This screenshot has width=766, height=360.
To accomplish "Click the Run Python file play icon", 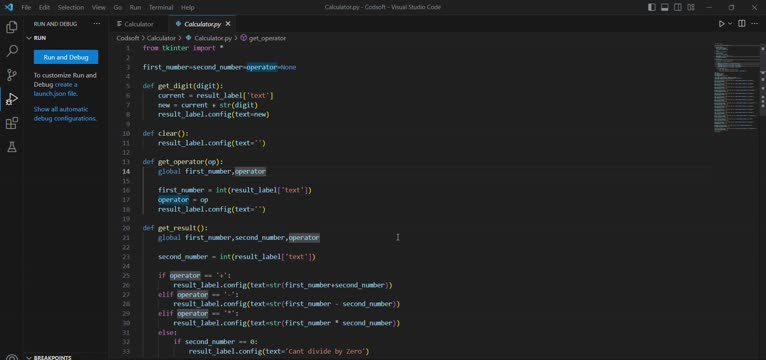I will [722, 23].
